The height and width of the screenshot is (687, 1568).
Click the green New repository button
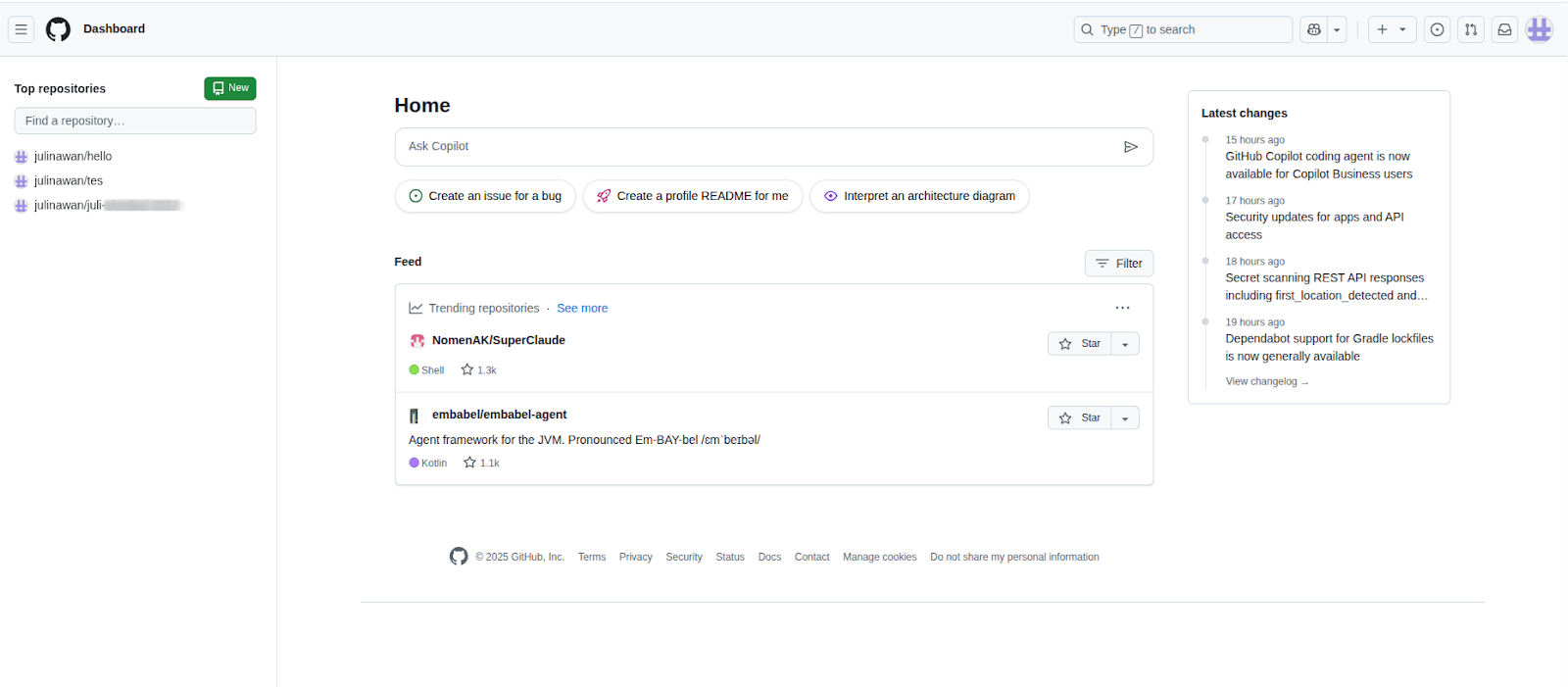point(230,88)
